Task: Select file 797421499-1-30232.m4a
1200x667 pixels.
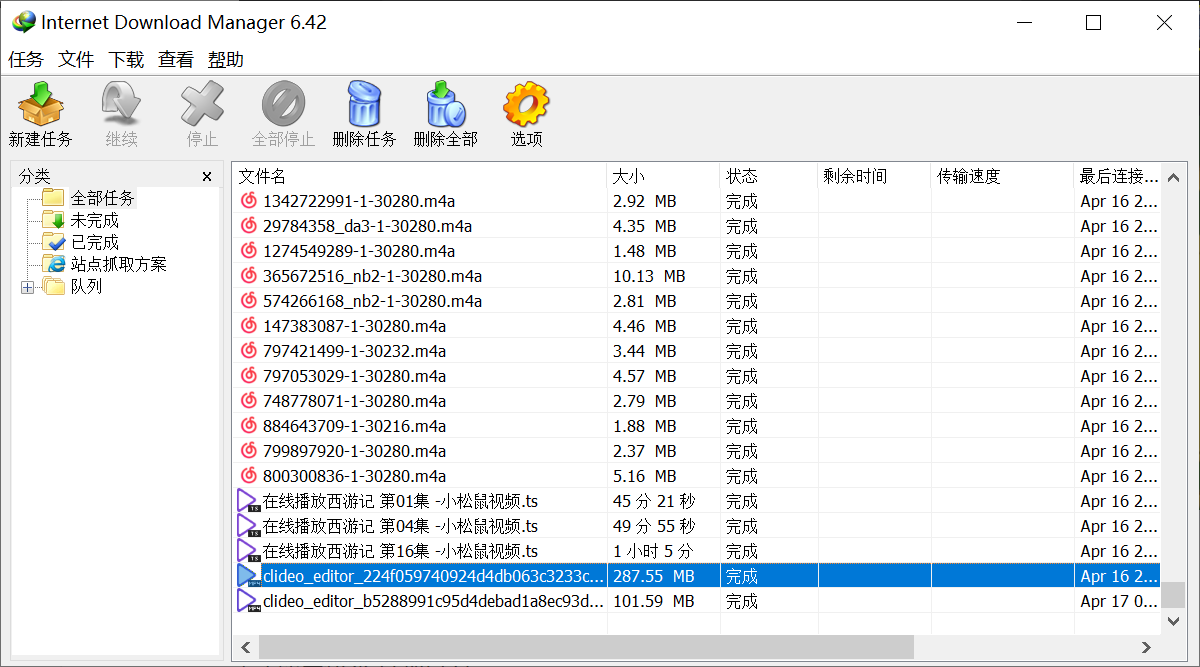Action: point(354,351)
